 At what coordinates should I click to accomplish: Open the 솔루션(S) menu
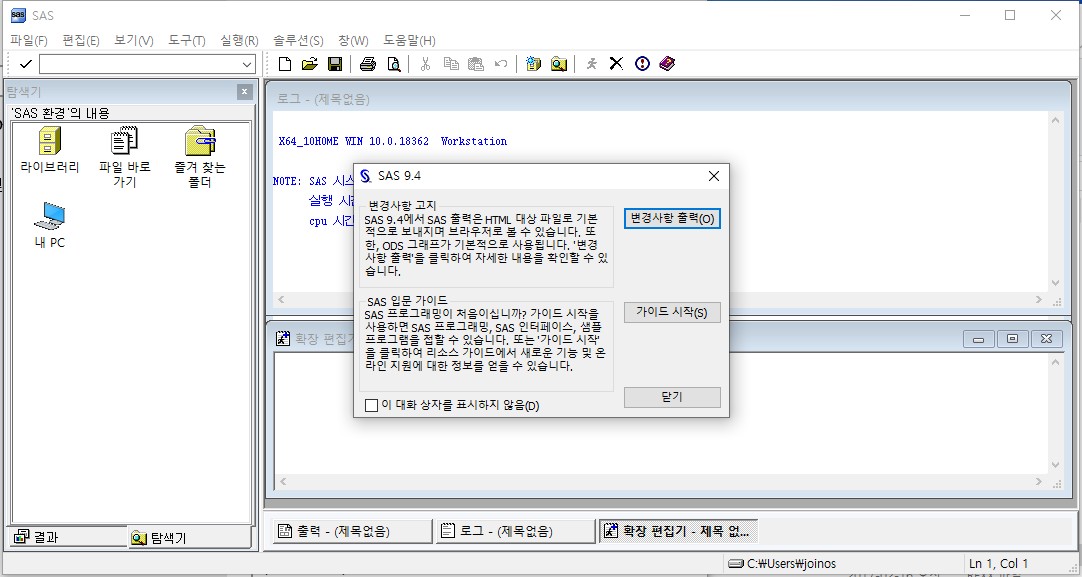point(298,41)
